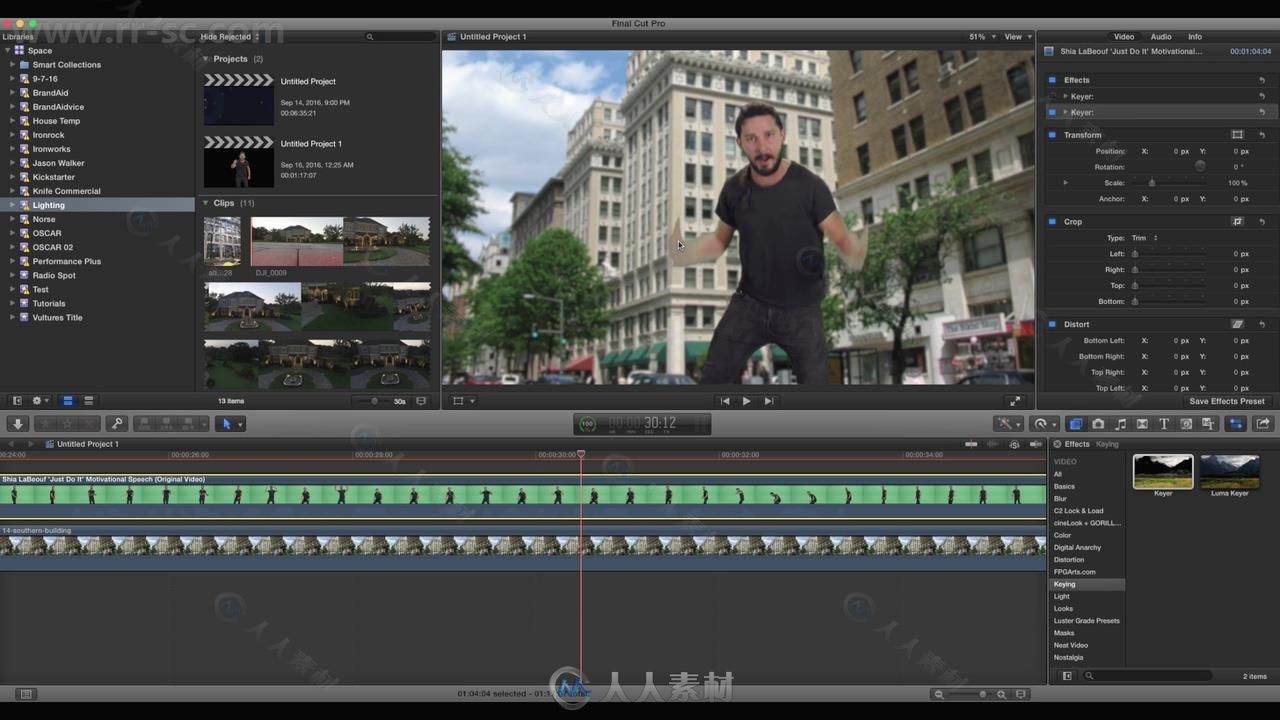Reset the Crop parameters
The width and height of the screenshot is (1280, 720).
point(1262,222)
